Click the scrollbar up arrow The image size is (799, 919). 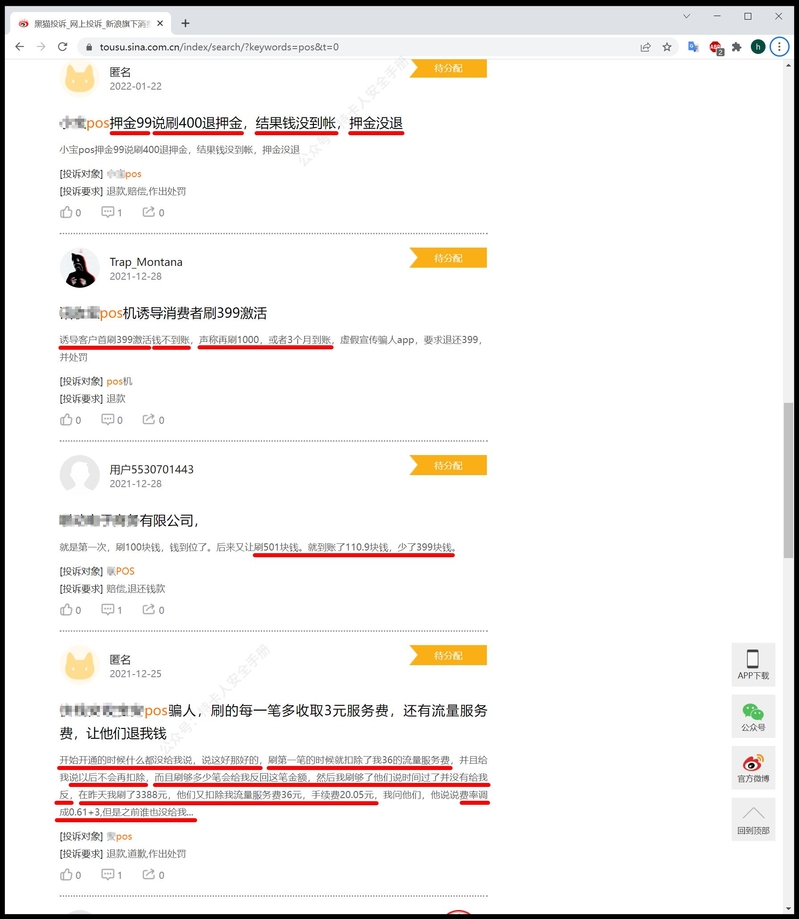[x=788, y=64]
